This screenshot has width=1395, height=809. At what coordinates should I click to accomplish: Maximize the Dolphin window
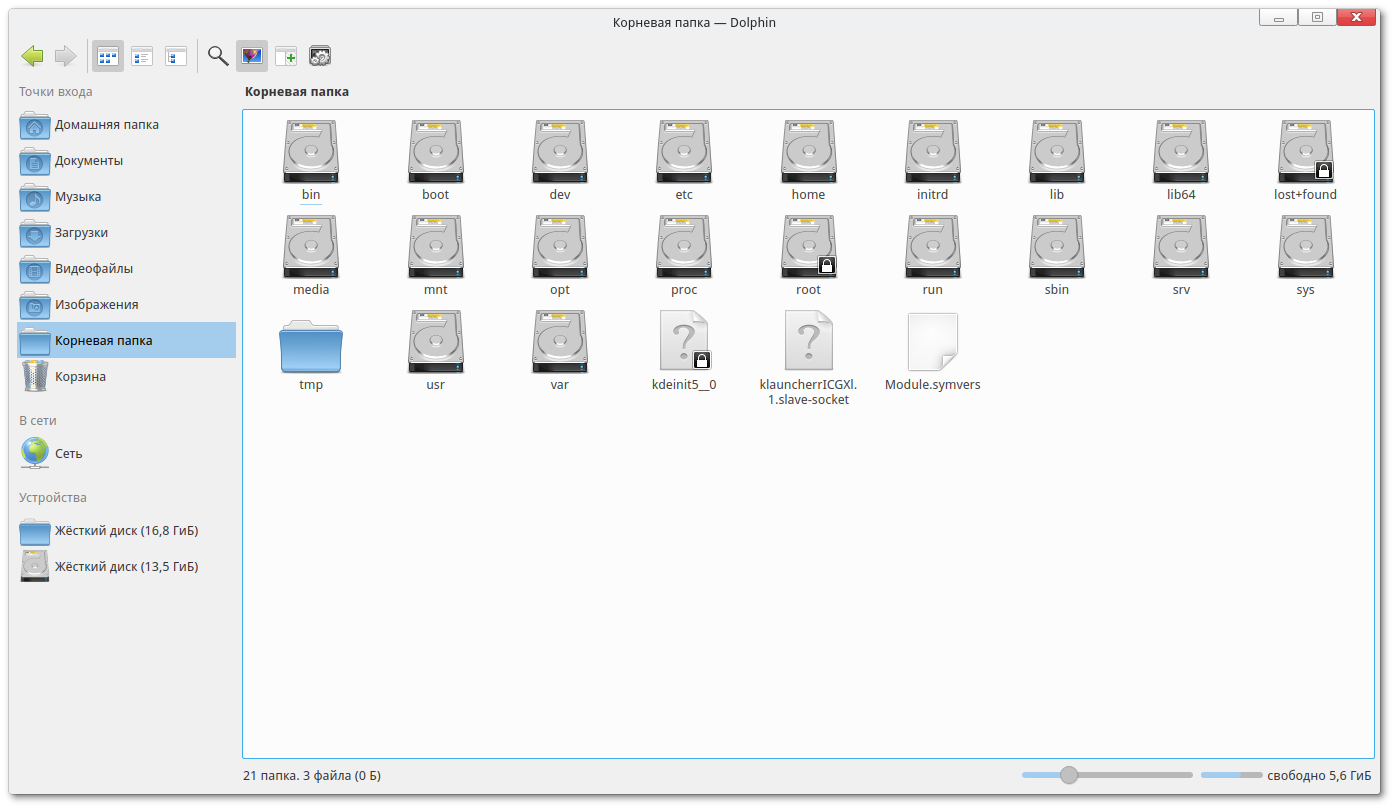click(1317, 17)
